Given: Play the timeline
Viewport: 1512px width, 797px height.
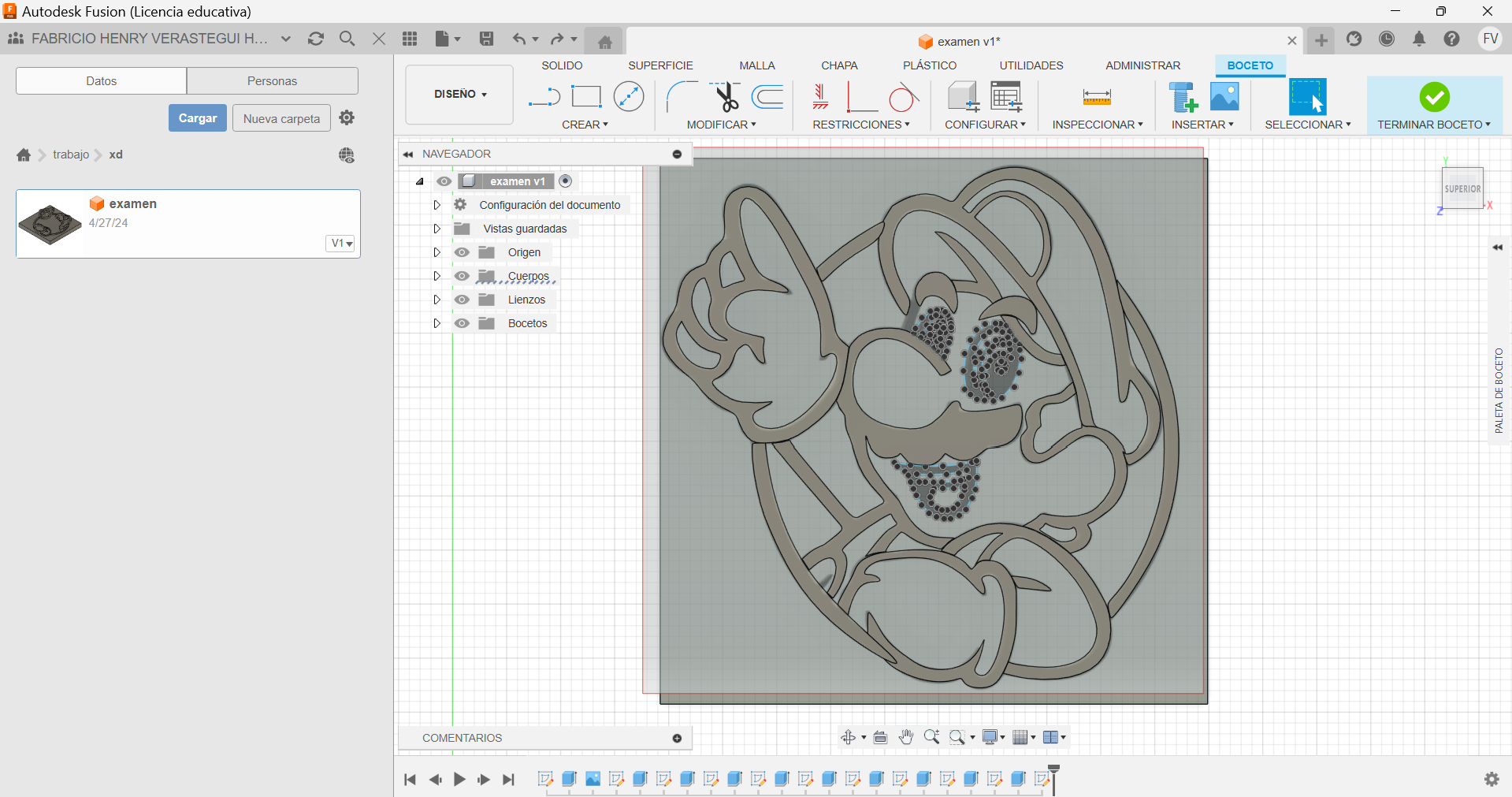Looking at the screenshot, I should point(459,779).
